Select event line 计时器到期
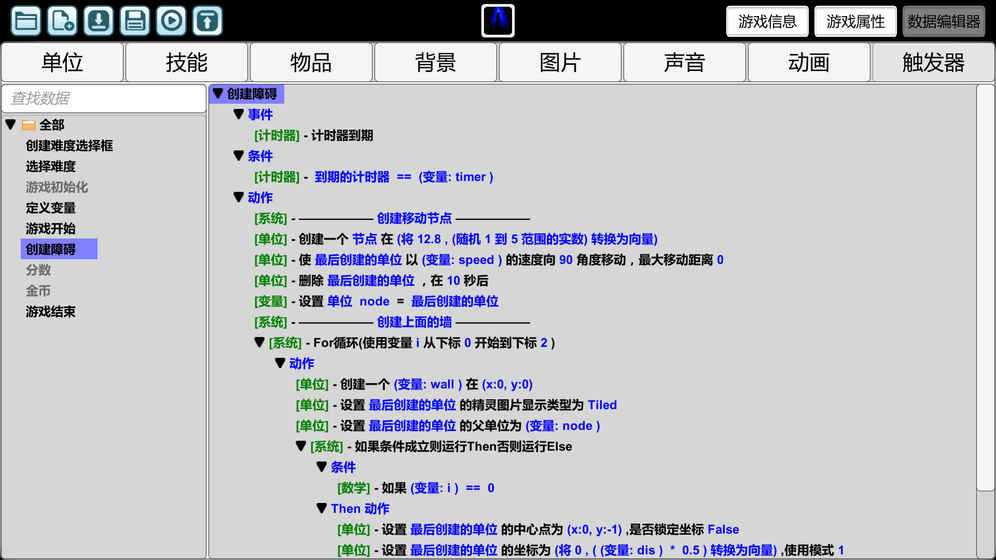Viewport: 996px width, 560px height. (313, 136)
